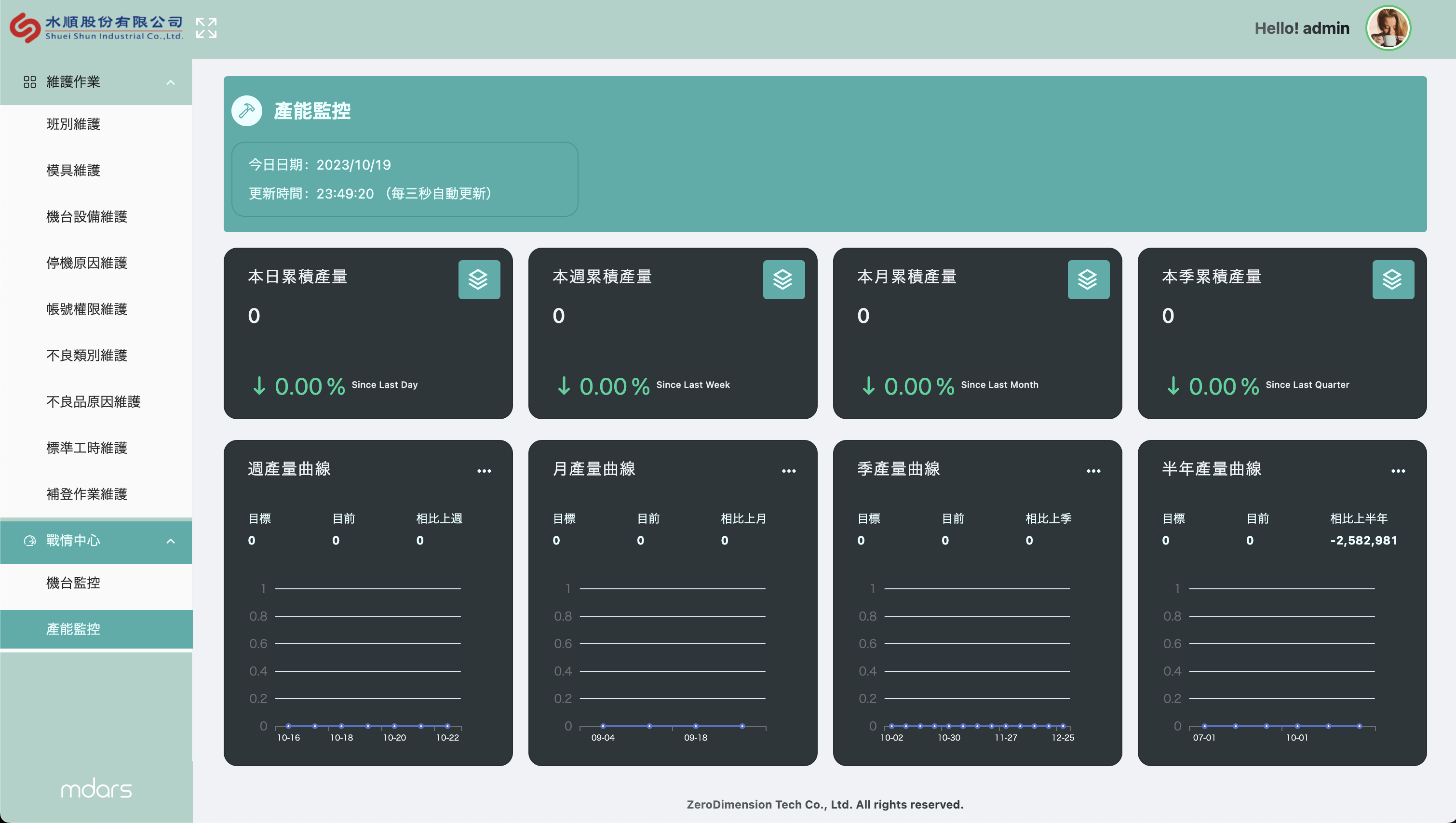Click the layers icon on 本週累積產量 card
The image size is (1456, 823).
click(784, 280)
